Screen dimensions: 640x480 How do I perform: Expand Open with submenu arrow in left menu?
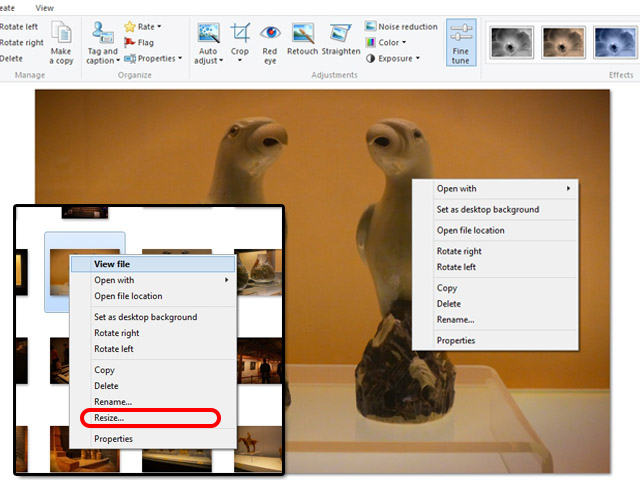tap(226, 280)
